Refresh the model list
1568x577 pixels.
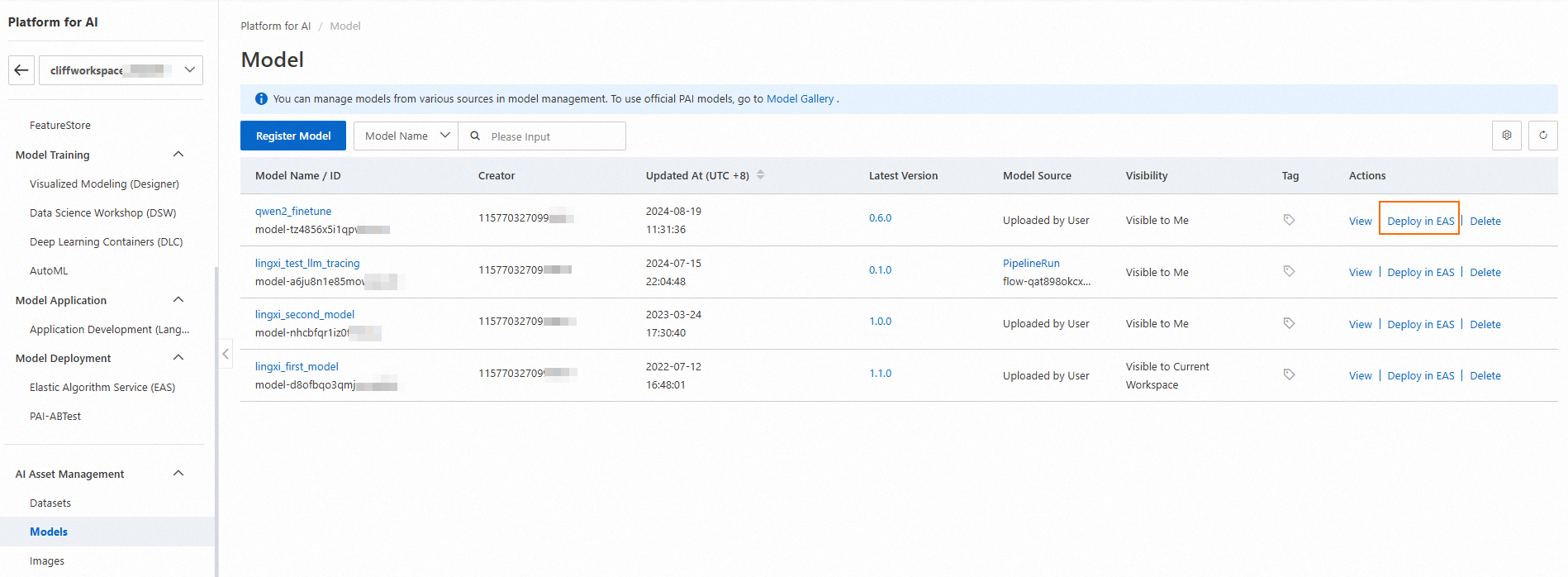(1543, 136)
